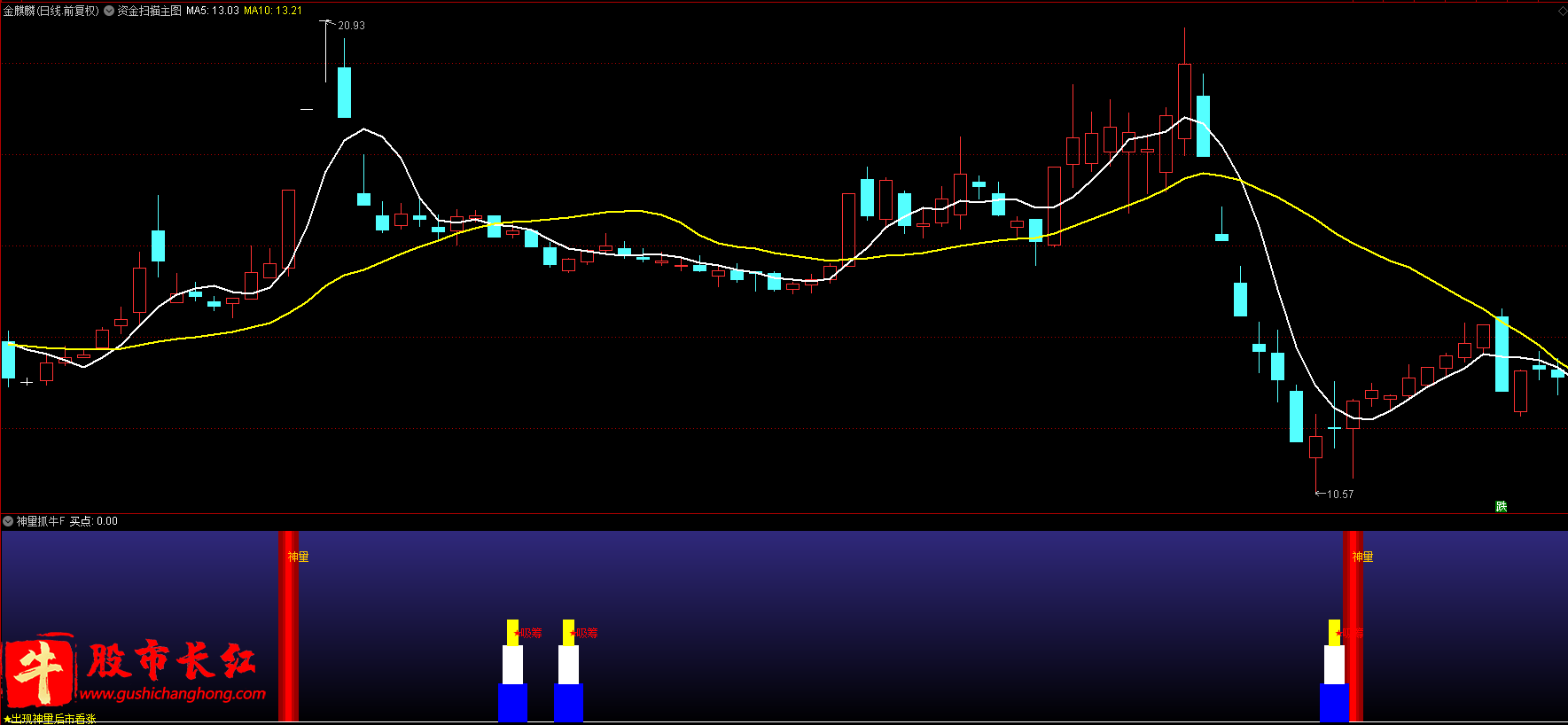Screen dimensions: 1568x725
Task: Click the second 神里 signal label on right
Action: (1362, 557)
